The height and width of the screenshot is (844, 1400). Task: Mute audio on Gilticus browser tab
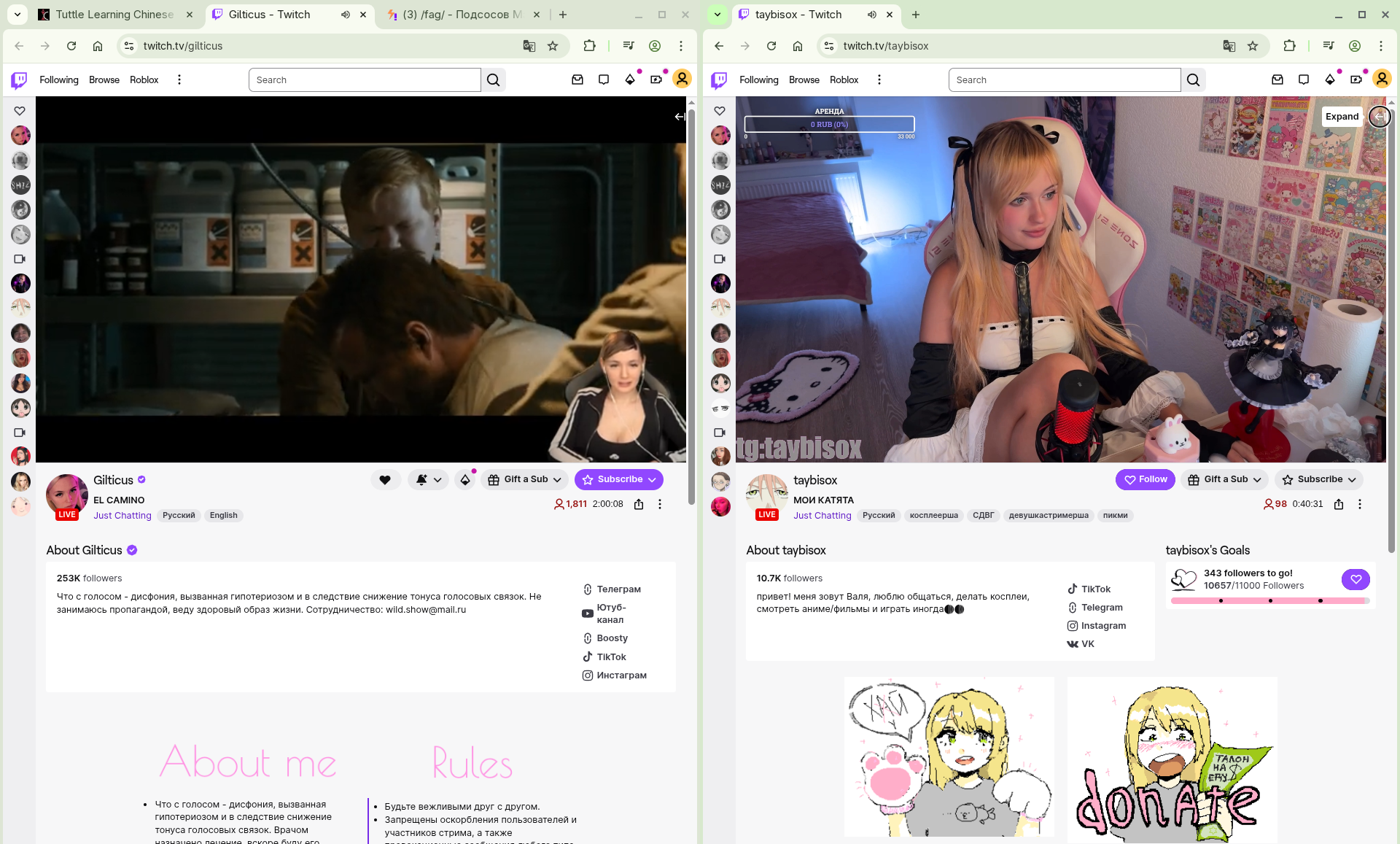click(346, 15)
